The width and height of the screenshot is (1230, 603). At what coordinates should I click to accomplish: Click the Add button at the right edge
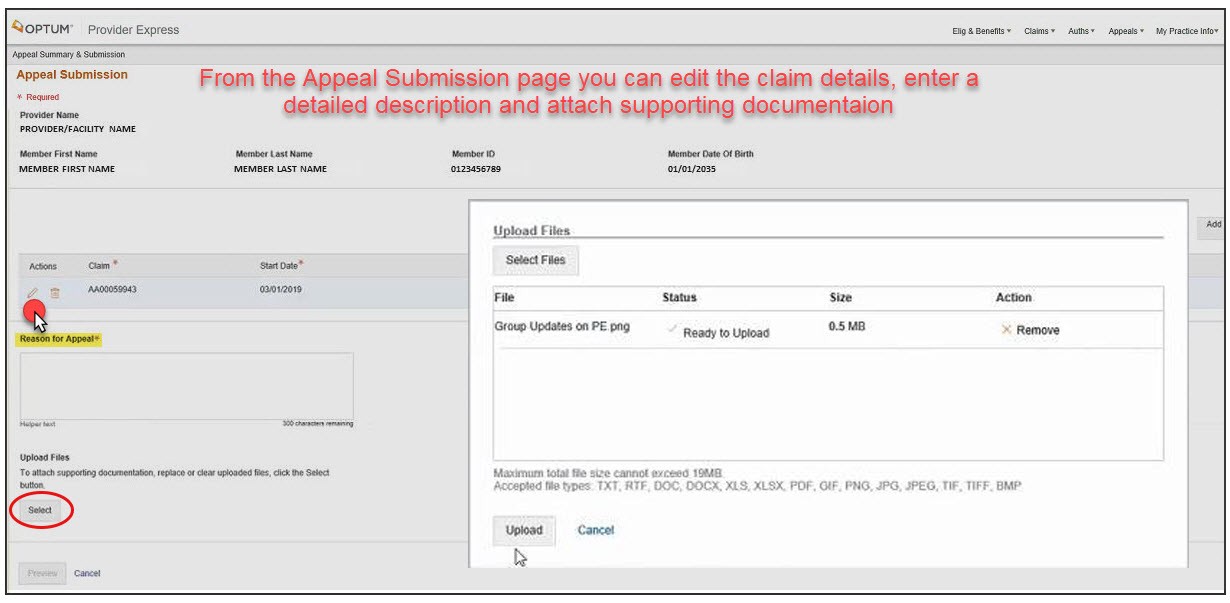[1213, 225]
